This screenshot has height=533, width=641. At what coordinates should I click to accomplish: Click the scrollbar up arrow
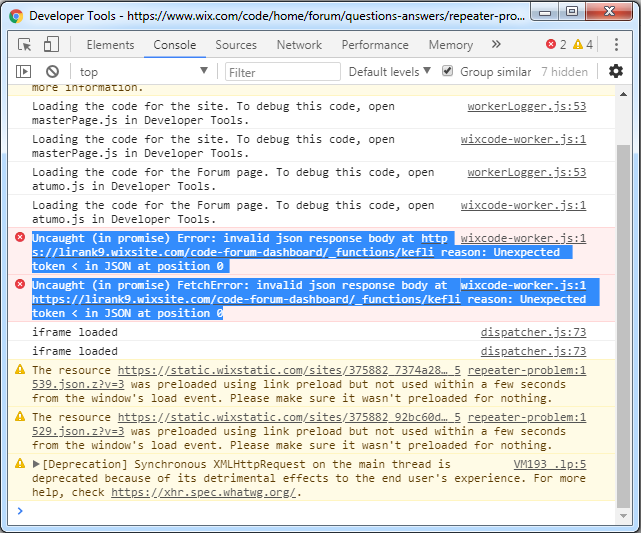pos(623,94)
